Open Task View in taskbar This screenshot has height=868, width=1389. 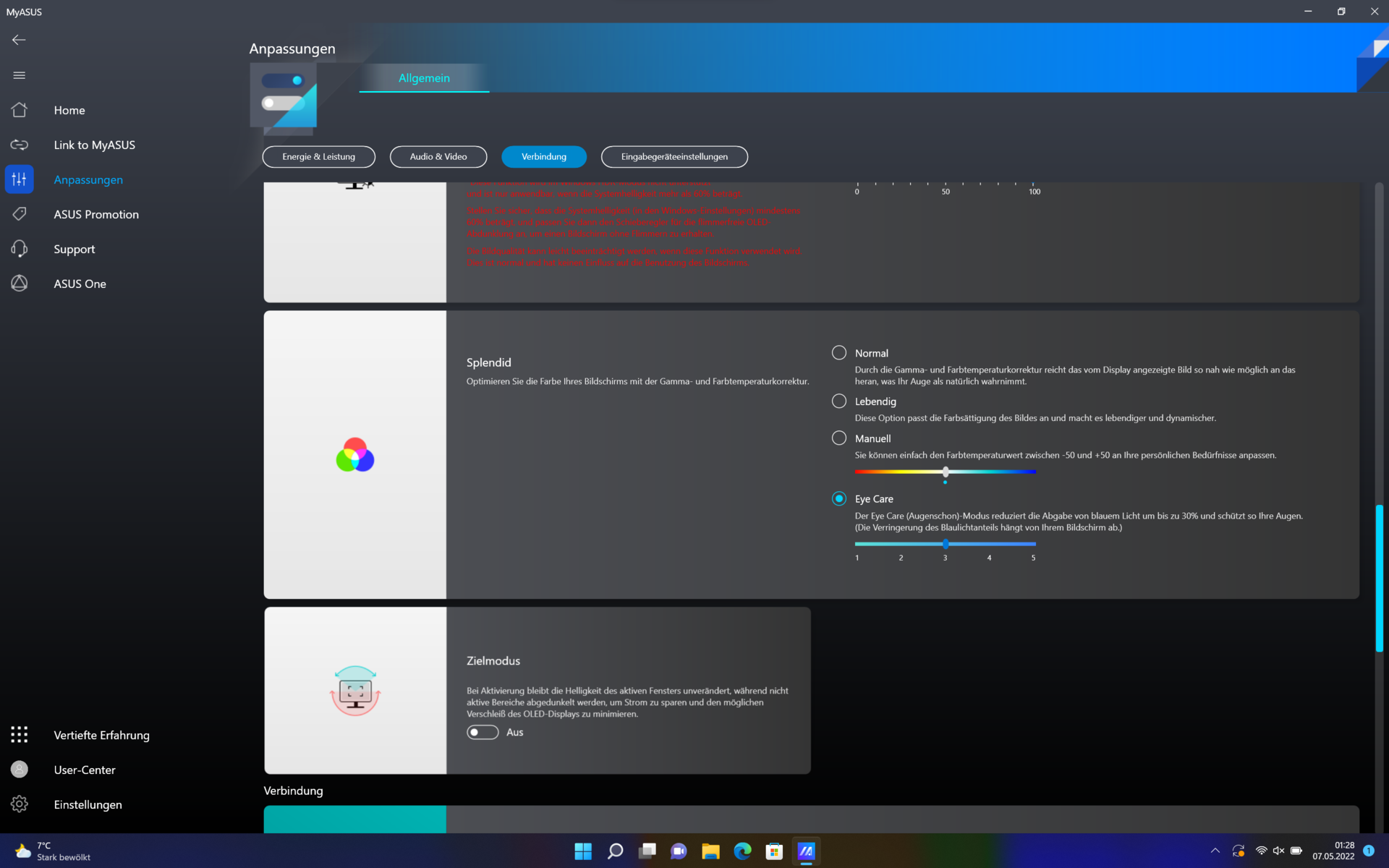pyautogui.click(x=647, y=851)
